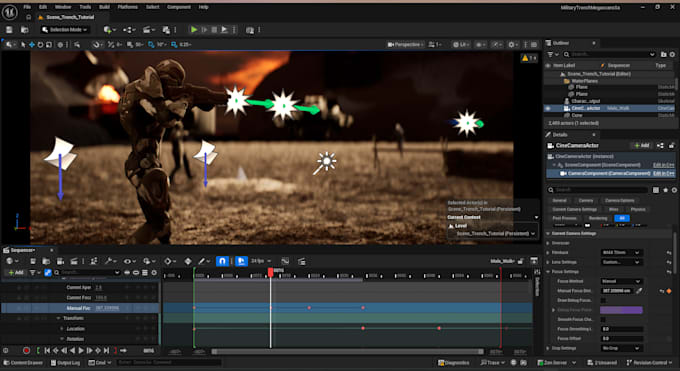Select the Manual Focus track row in Sequencer
The width and height of the screenshot is (680, 371).
(80, 308)
